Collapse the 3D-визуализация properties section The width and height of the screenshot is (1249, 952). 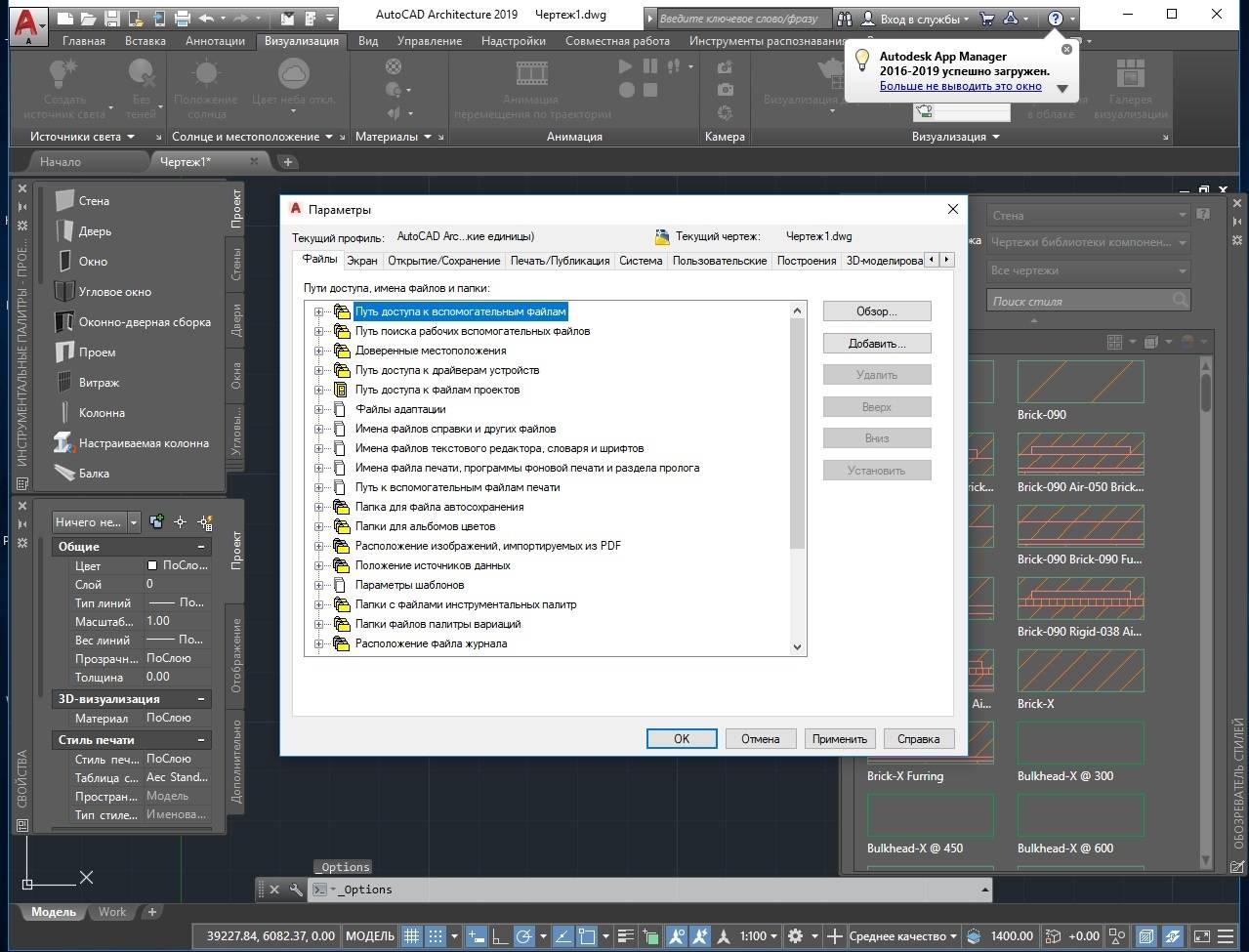(201, 699)
